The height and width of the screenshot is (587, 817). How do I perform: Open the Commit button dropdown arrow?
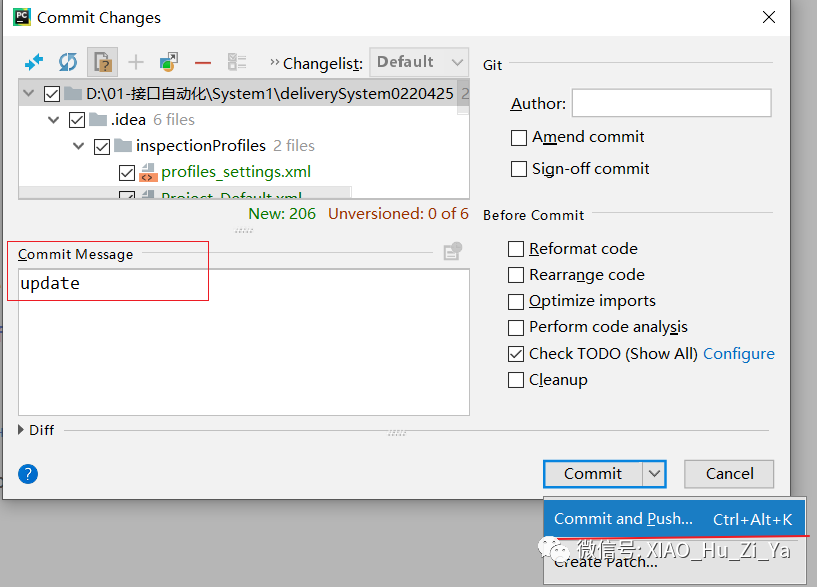click(x=654, y=474)
